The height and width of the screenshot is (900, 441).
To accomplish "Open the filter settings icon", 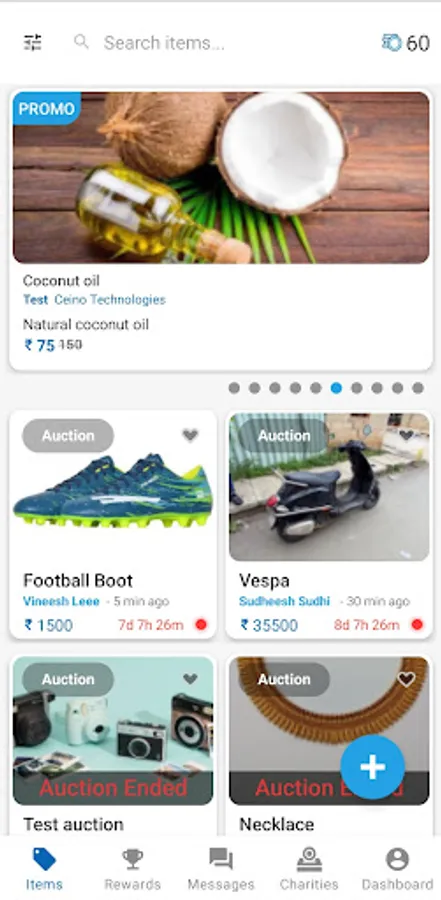I will click(33, 42).
